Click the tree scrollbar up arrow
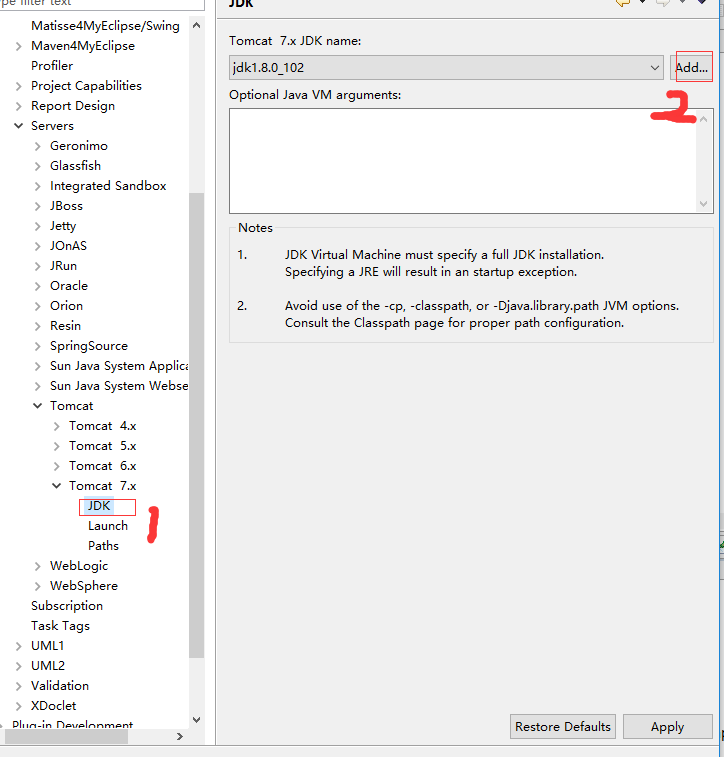 (196, 25)
